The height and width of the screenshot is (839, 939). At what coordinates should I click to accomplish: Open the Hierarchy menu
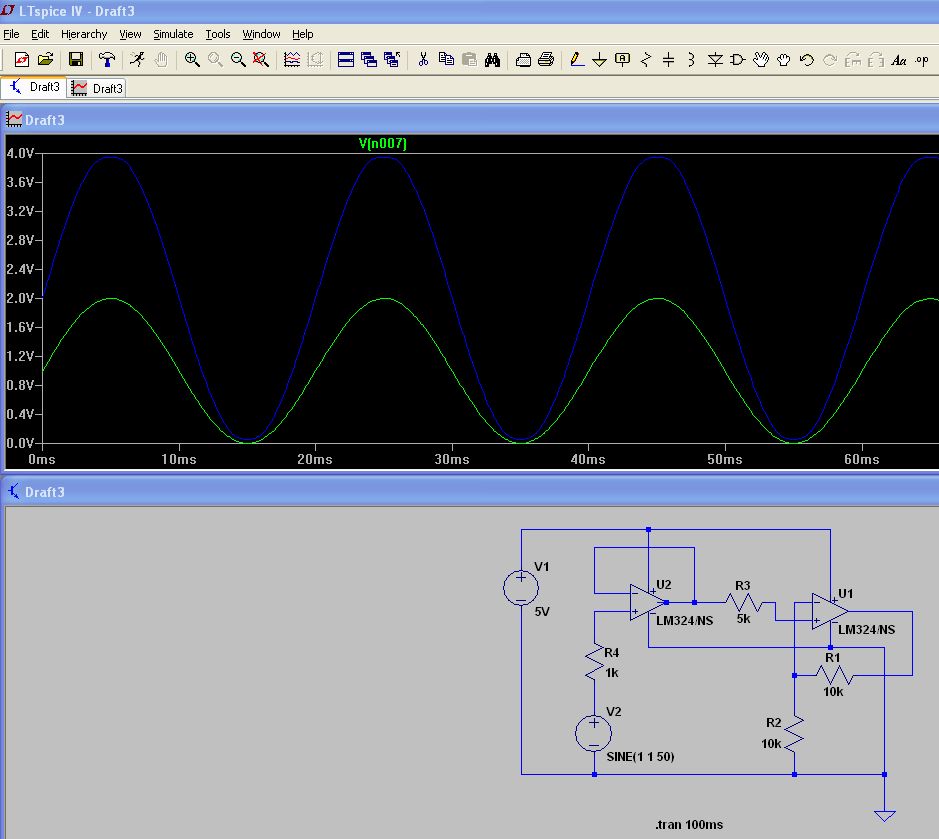click(x=84, y=34)
